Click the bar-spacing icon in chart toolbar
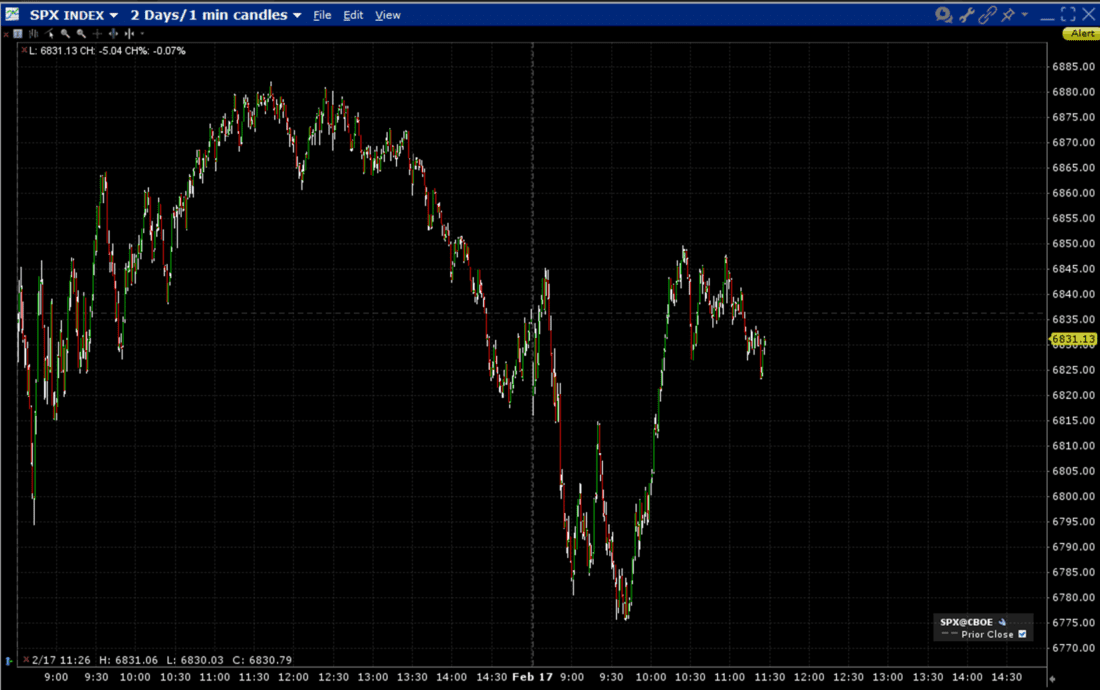Screen dimensions: 1100x690 coord(113,33)
